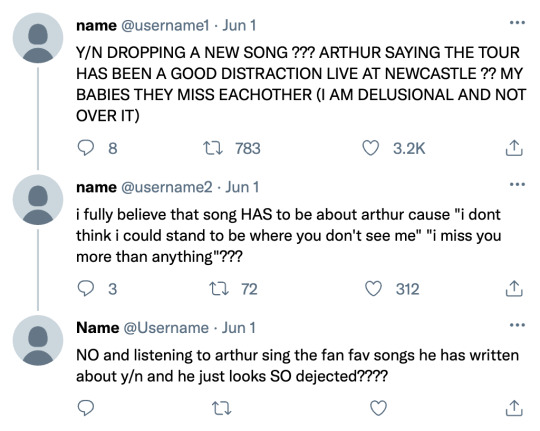Retweet the tweet with 72 retweets
Image resolution: width=540 pixels, height=431 pixels.
(x=219, y=289)
